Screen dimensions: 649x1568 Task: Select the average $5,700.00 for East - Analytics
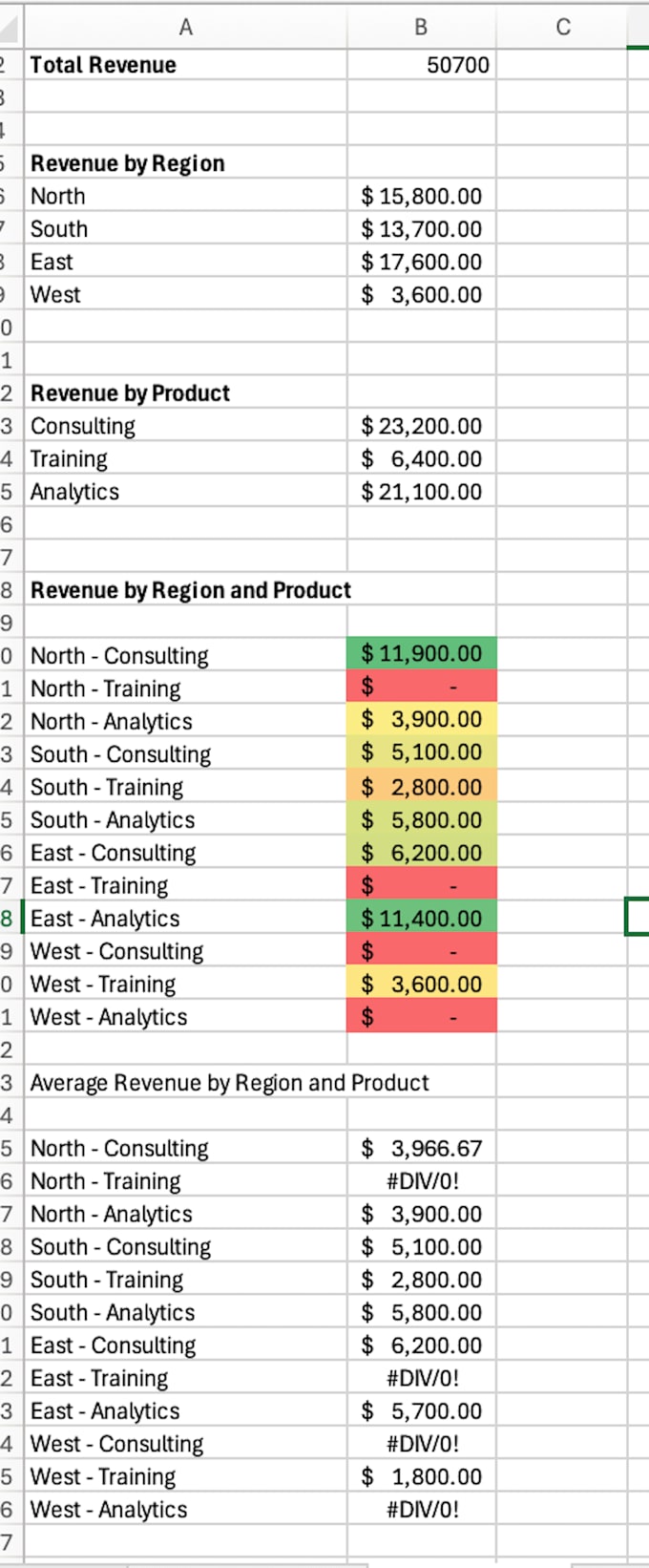click(x=421, y=1410)
